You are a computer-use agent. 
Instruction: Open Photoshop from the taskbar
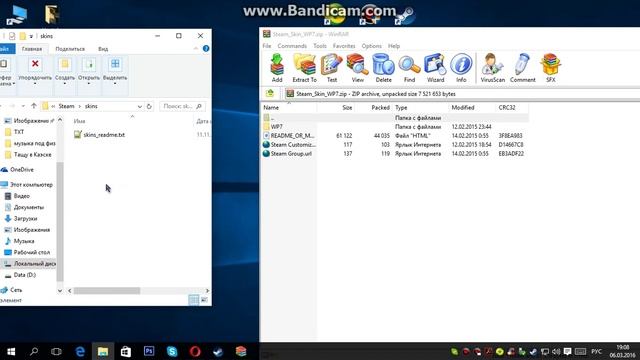click(x=149, y=351)
